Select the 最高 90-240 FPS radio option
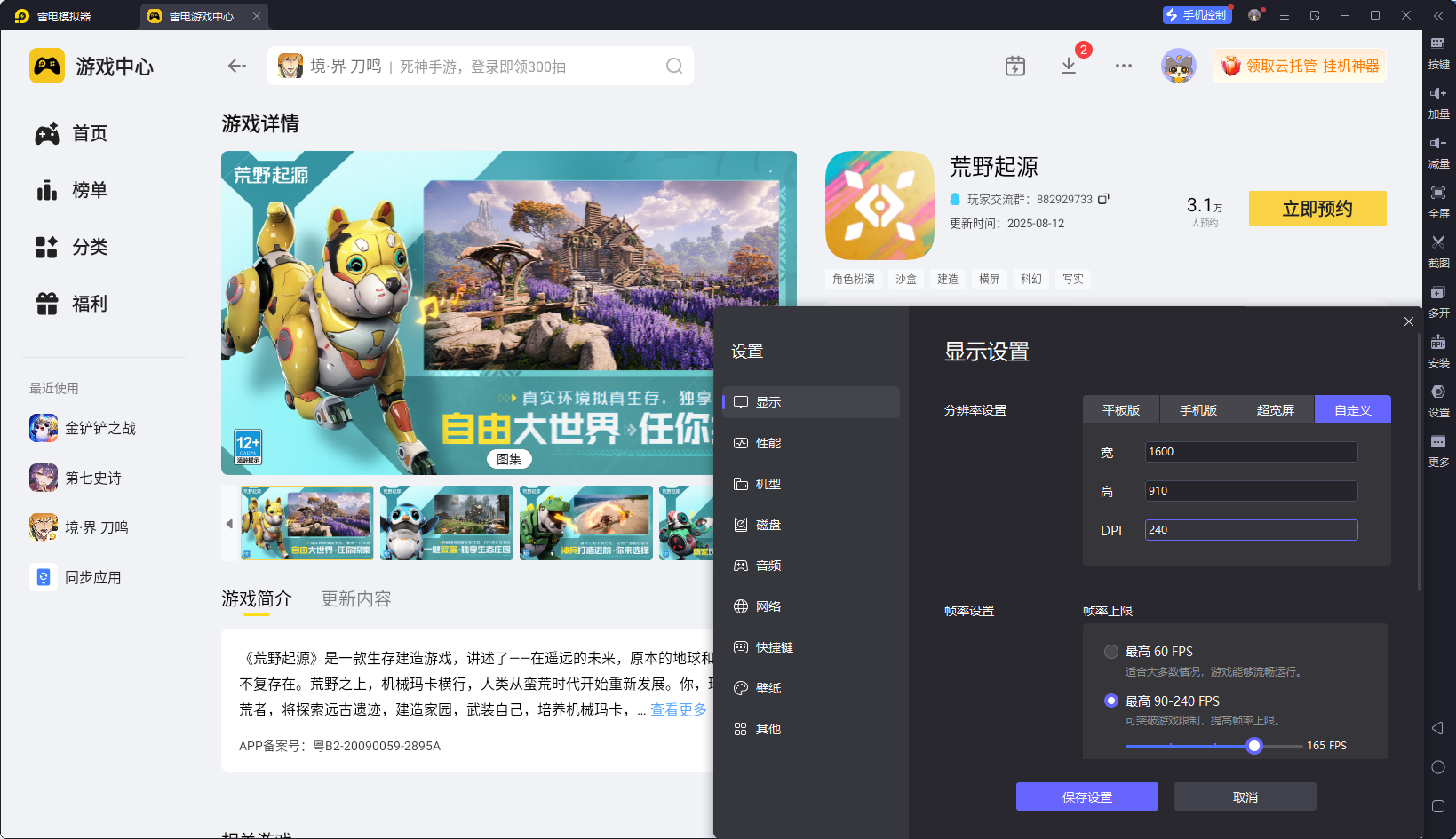Image resolution: width=1456 pixels, height=839 pixels. click(1110, 700)
